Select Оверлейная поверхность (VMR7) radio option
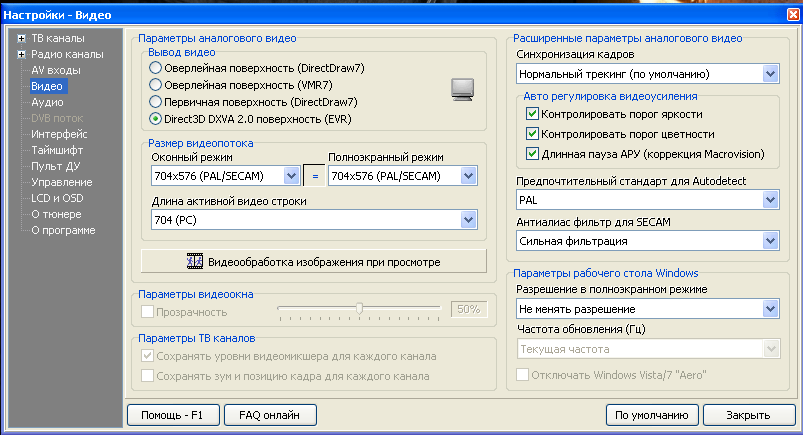The height and width of the screenshot is (435, 803). (x=155, y=84)
